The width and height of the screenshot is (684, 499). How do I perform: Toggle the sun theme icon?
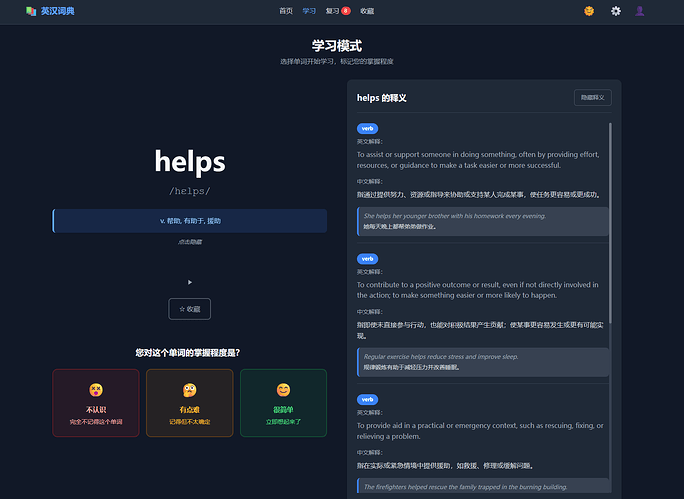point(589,11)
